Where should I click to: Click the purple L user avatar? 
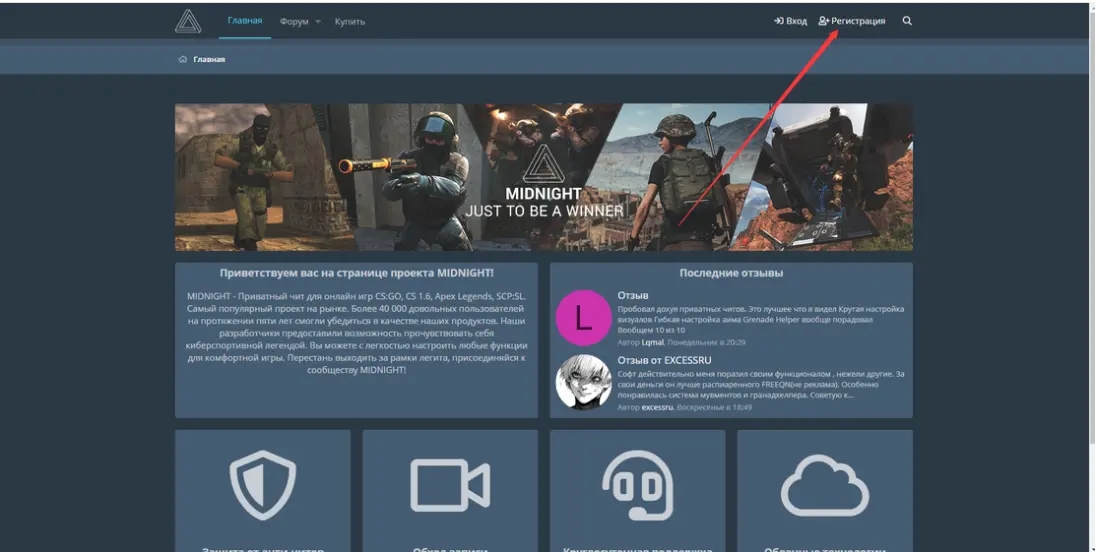pos(583,318)
